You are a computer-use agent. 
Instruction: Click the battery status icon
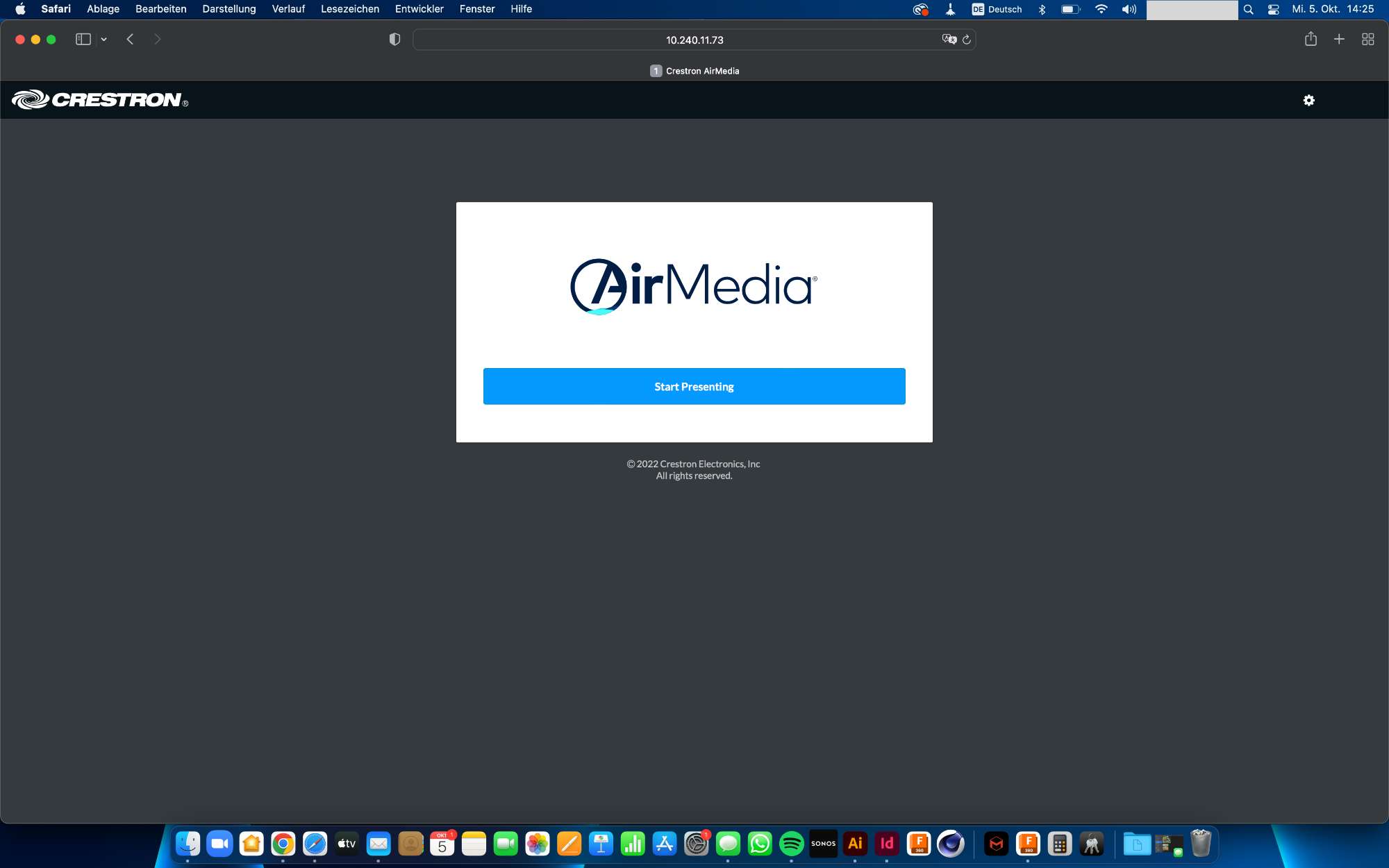(1071, 9)
